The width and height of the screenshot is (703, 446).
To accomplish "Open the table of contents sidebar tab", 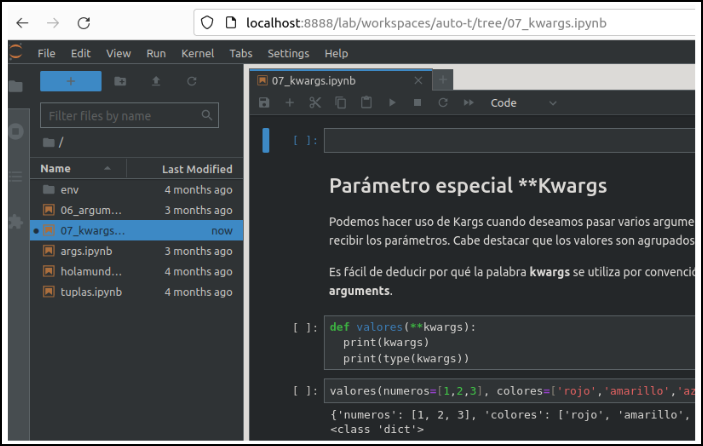I will pos(16,176).
